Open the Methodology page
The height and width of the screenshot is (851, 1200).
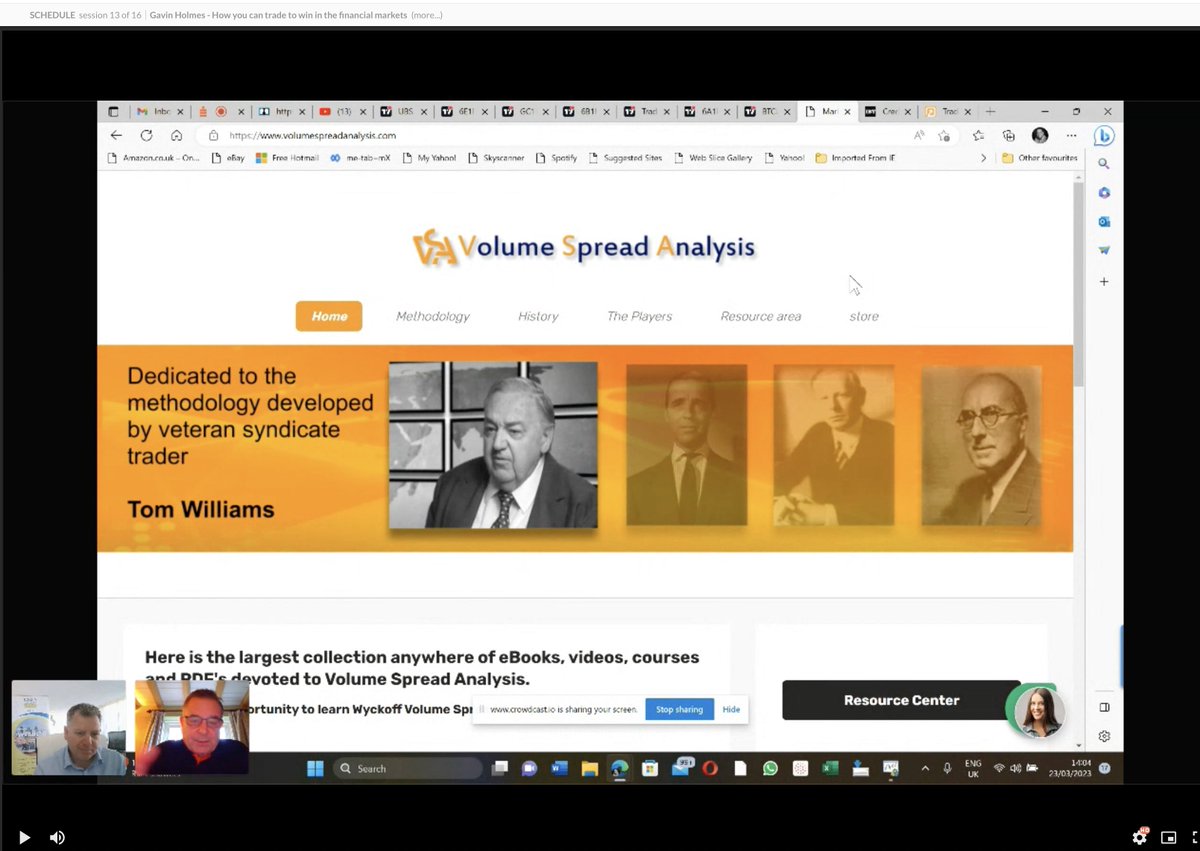[433, 316]
